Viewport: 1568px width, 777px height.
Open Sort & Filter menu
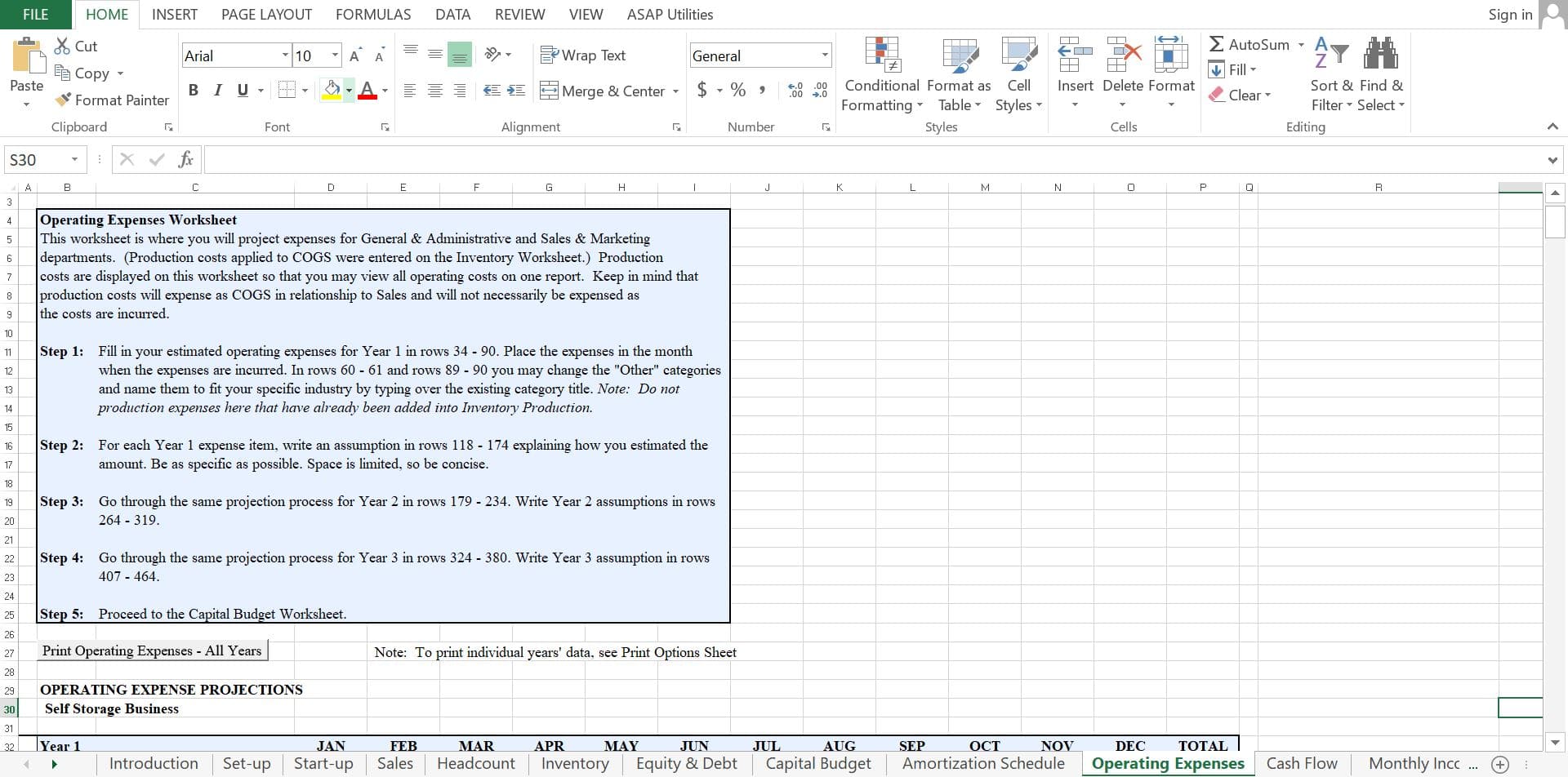pyautogui.click(x=1332, y=75)
